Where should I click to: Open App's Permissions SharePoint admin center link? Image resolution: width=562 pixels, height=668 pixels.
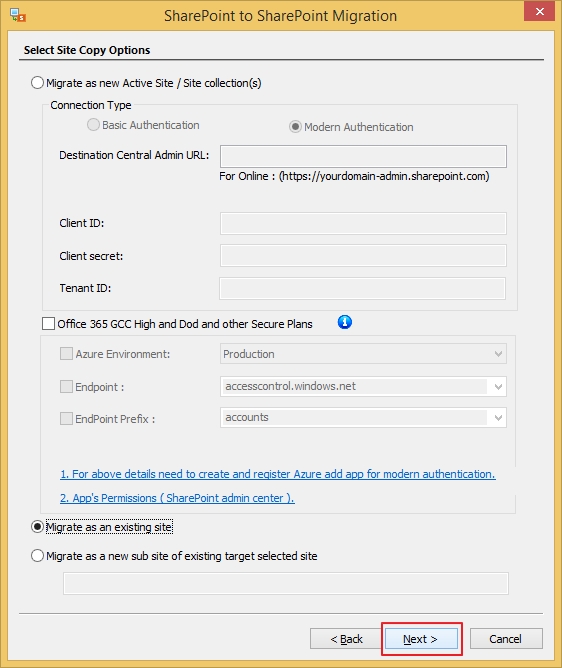[177, 498]
